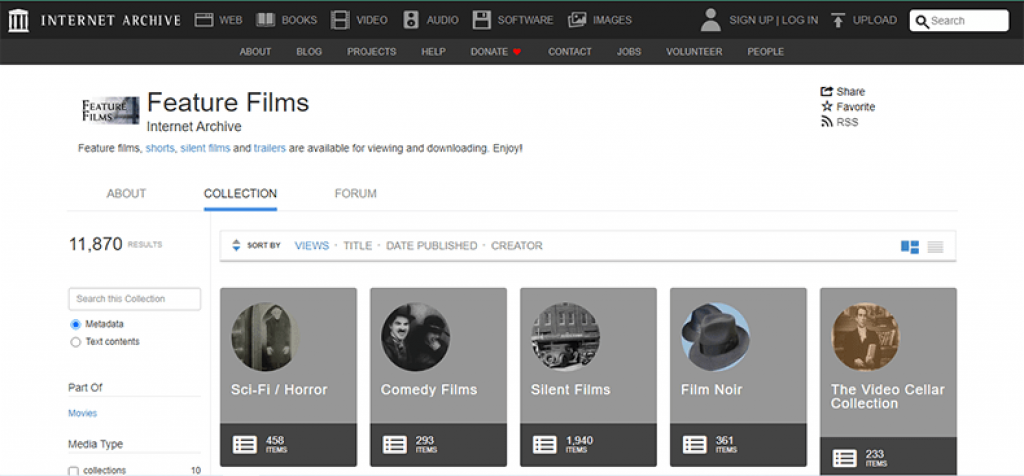Open the Sci-Fi / Horror thumbnail
This screenshot has height=476, width=1024.
click(x=265, y=337)
